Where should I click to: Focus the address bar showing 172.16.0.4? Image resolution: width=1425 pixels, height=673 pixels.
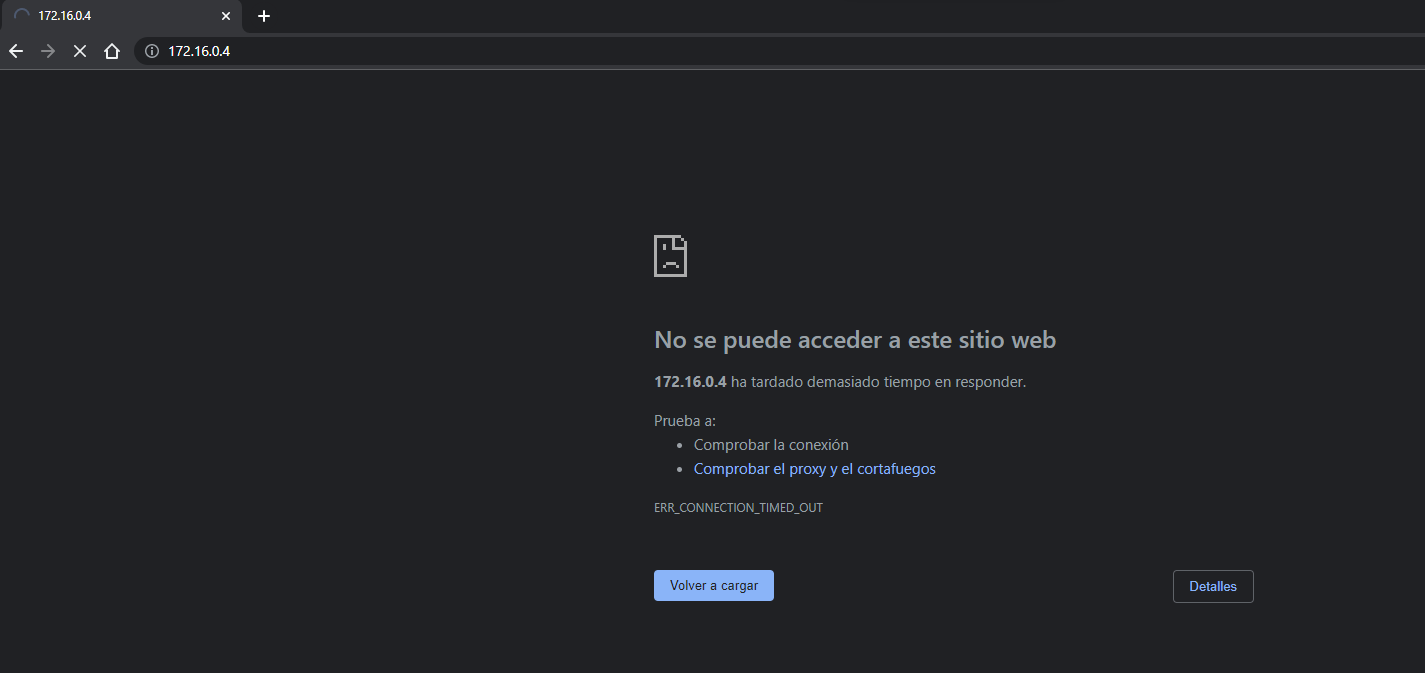[x=780, y=51]
